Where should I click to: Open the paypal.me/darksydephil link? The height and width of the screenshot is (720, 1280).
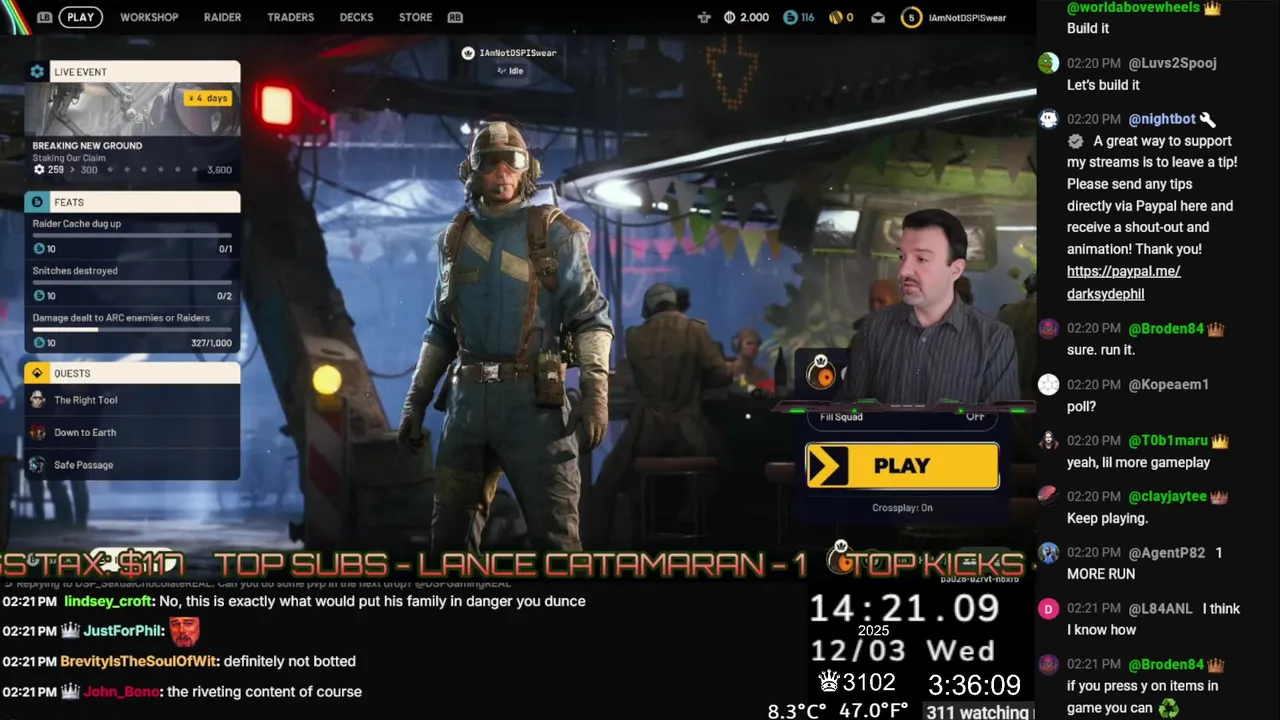coord(1123,283)
